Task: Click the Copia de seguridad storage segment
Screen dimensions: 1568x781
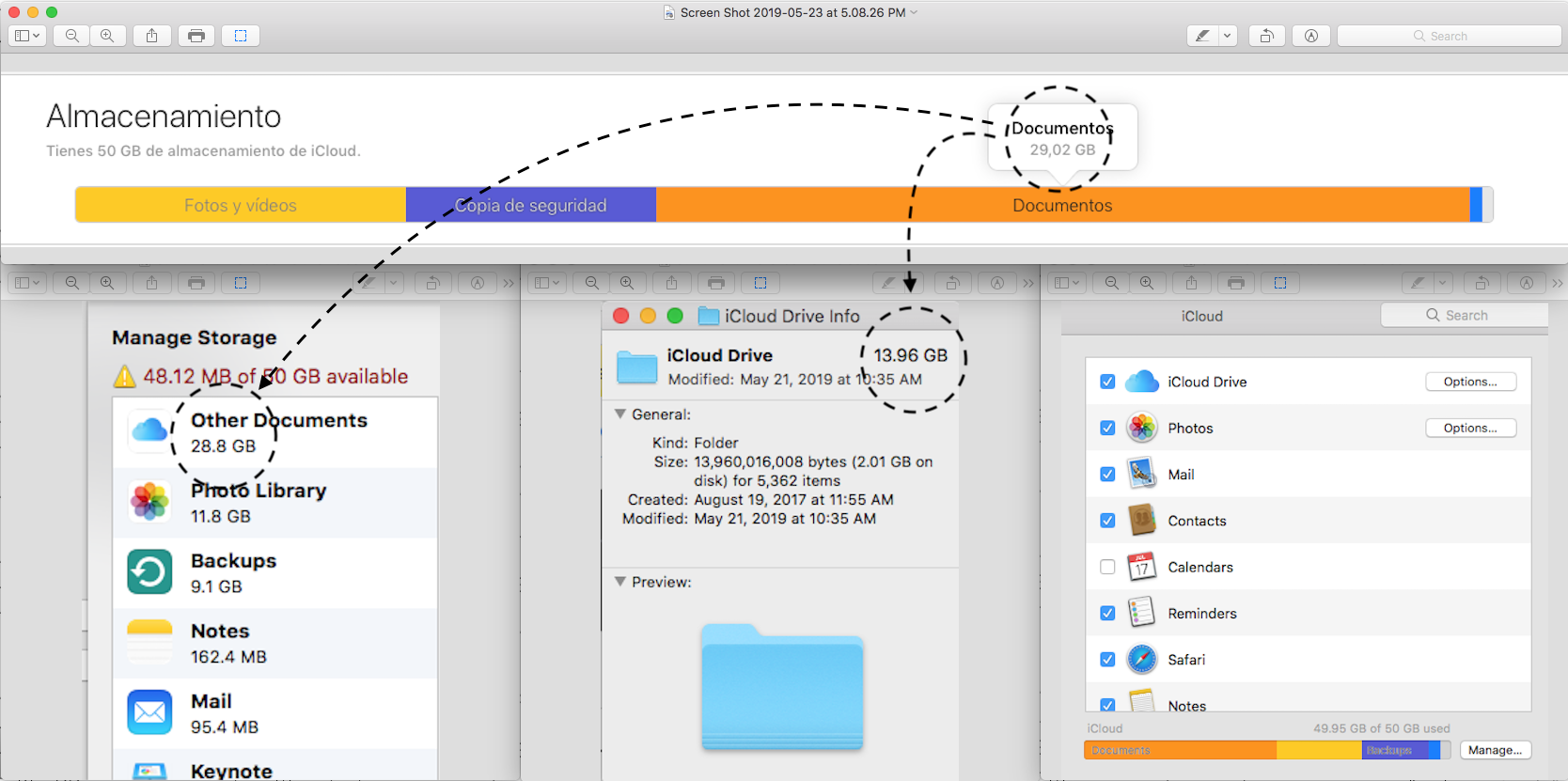Action: pos(531,205)
